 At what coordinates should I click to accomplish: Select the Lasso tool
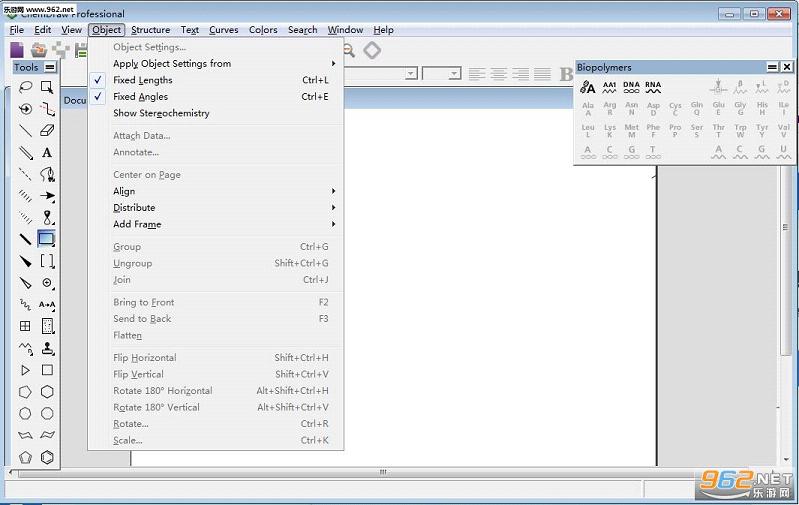pos(25,87)
